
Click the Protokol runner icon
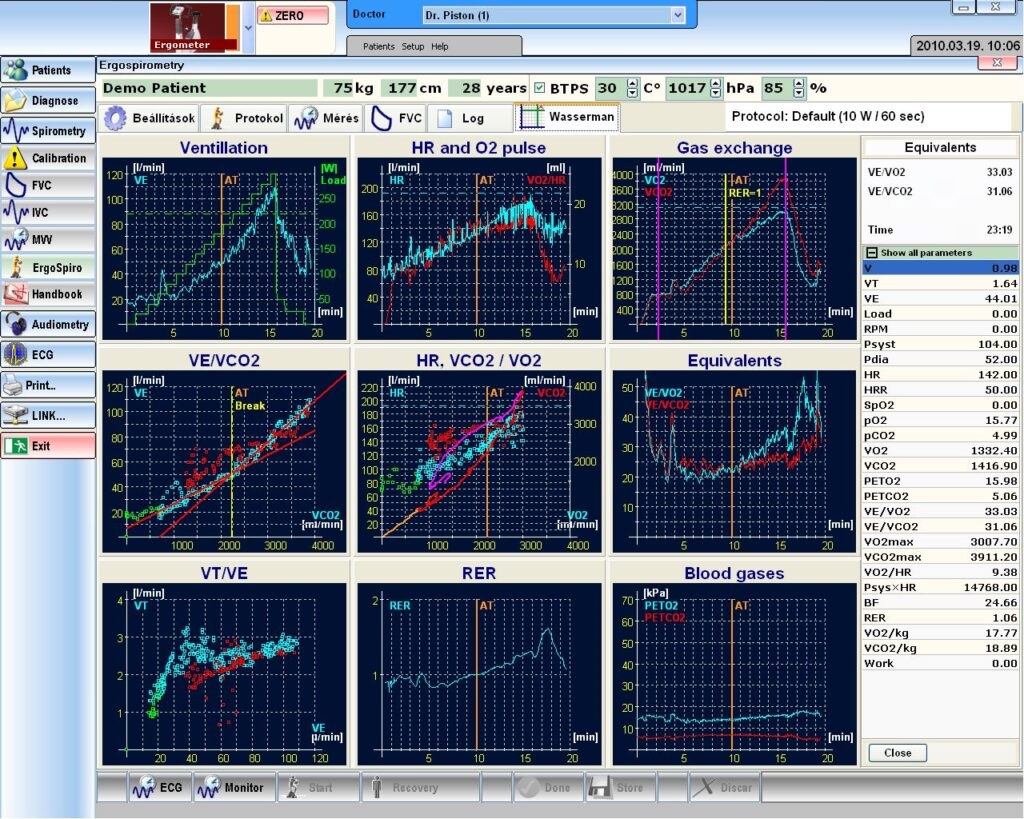(x=218, y=118)
